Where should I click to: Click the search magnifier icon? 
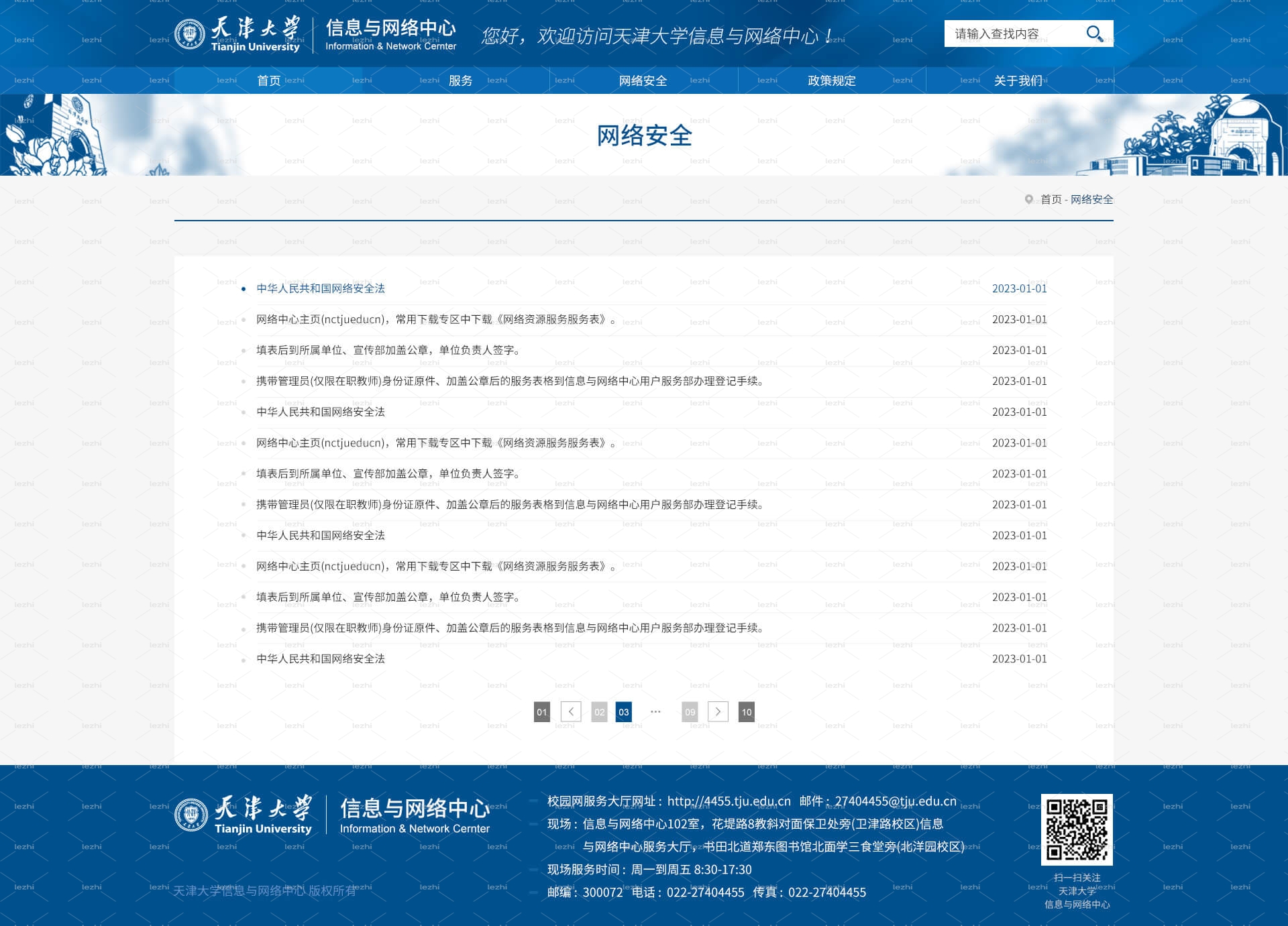pyautogui.click(x=1094, y=34)
